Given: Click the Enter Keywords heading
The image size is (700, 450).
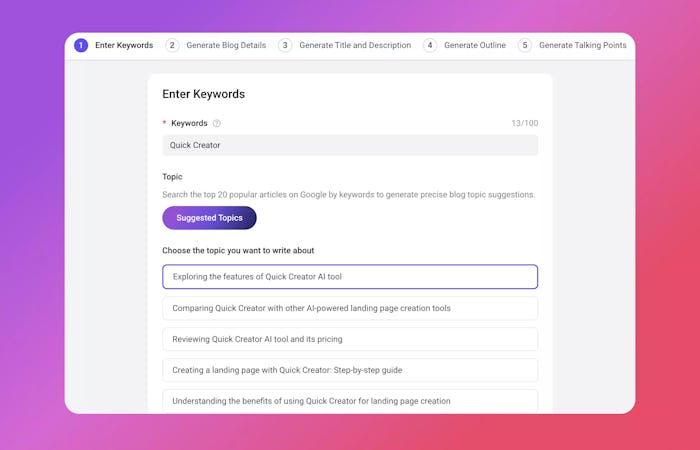Looking at the screenshot, I should (204, 94).
